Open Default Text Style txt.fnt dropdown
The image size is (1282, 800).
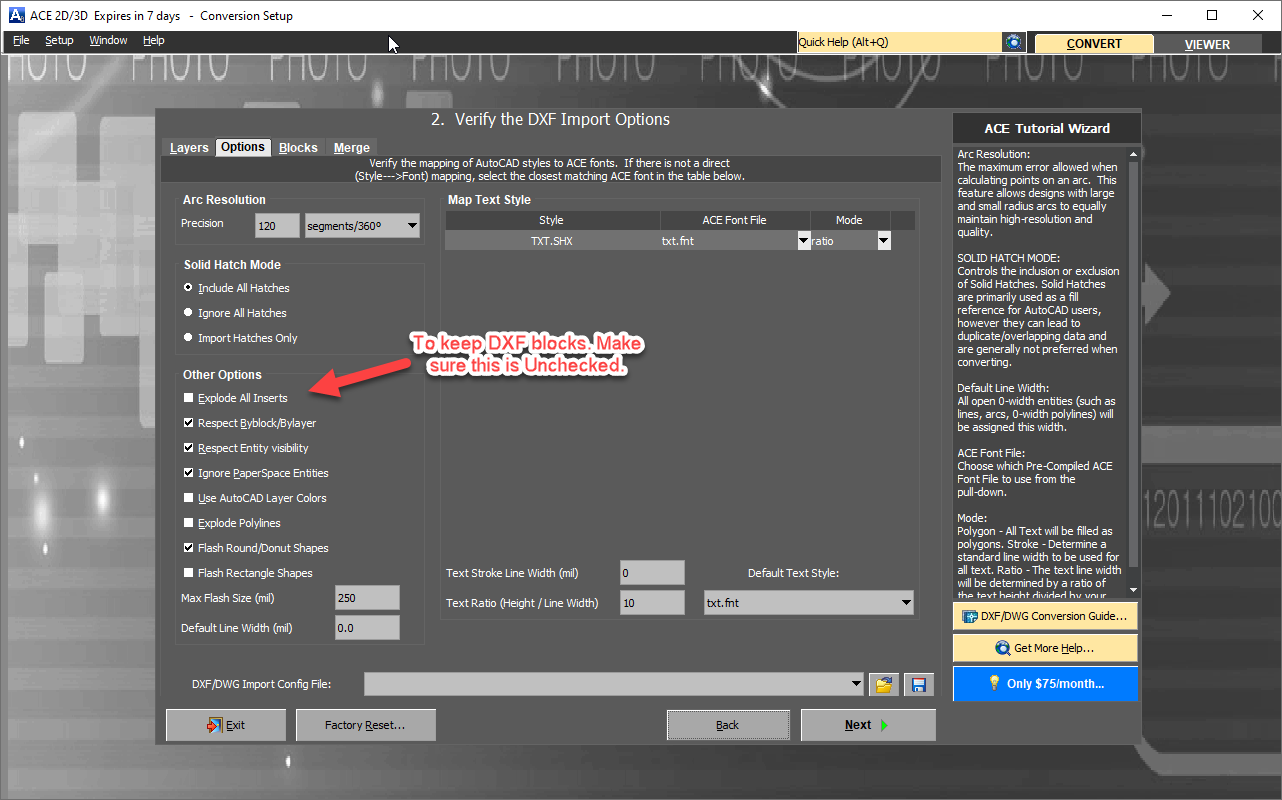click(809, 603)
